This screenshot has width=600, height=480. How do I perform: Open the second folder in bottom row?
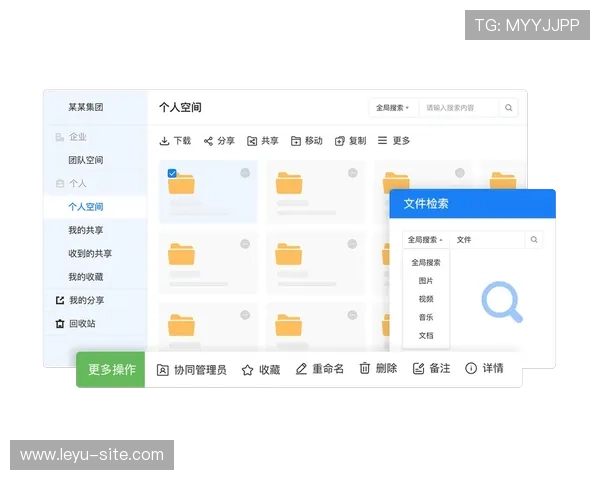289,325
